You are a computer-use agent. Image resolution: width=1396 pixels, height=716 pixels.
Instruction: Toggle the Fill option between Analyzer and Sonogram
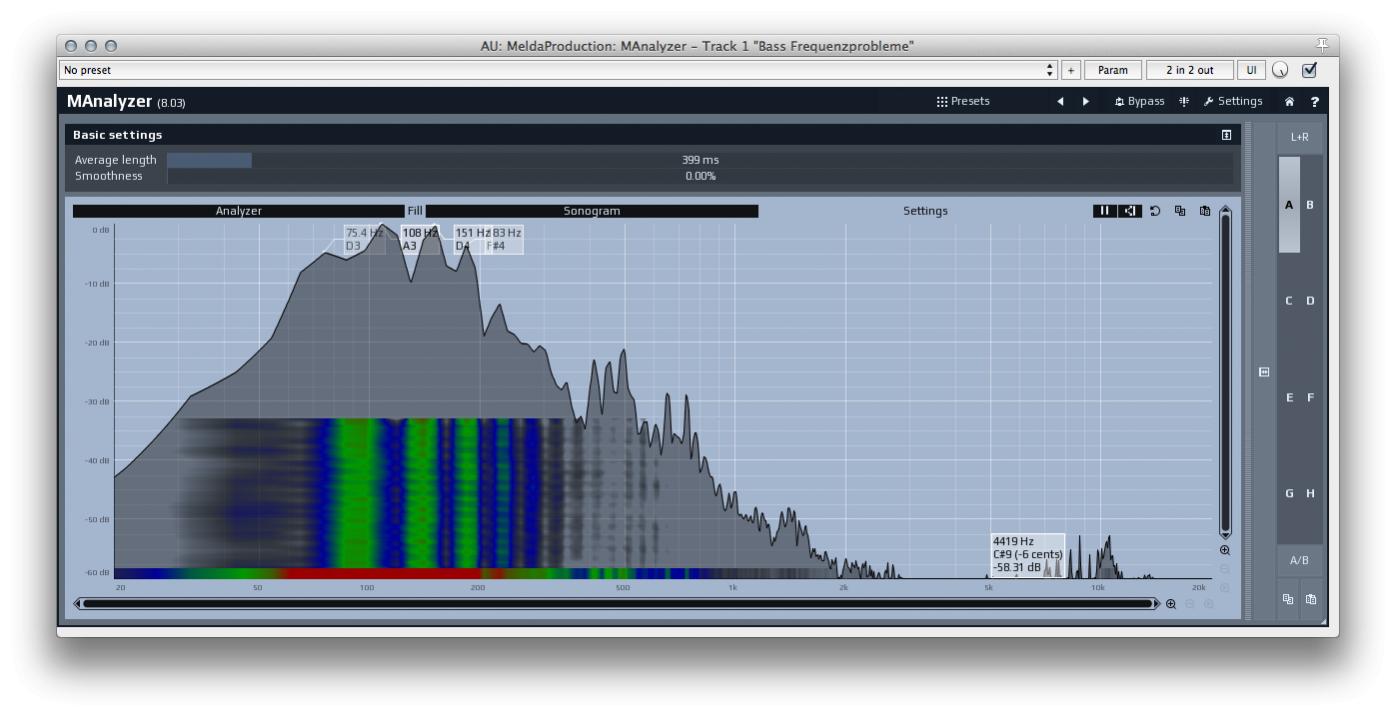tap(415, 211)
